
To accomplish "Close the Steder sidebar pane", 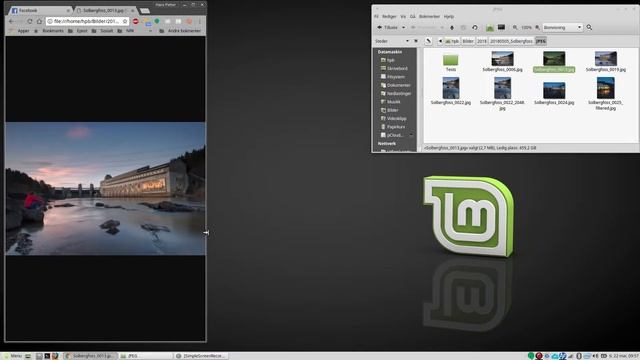I will coord(416,41).
